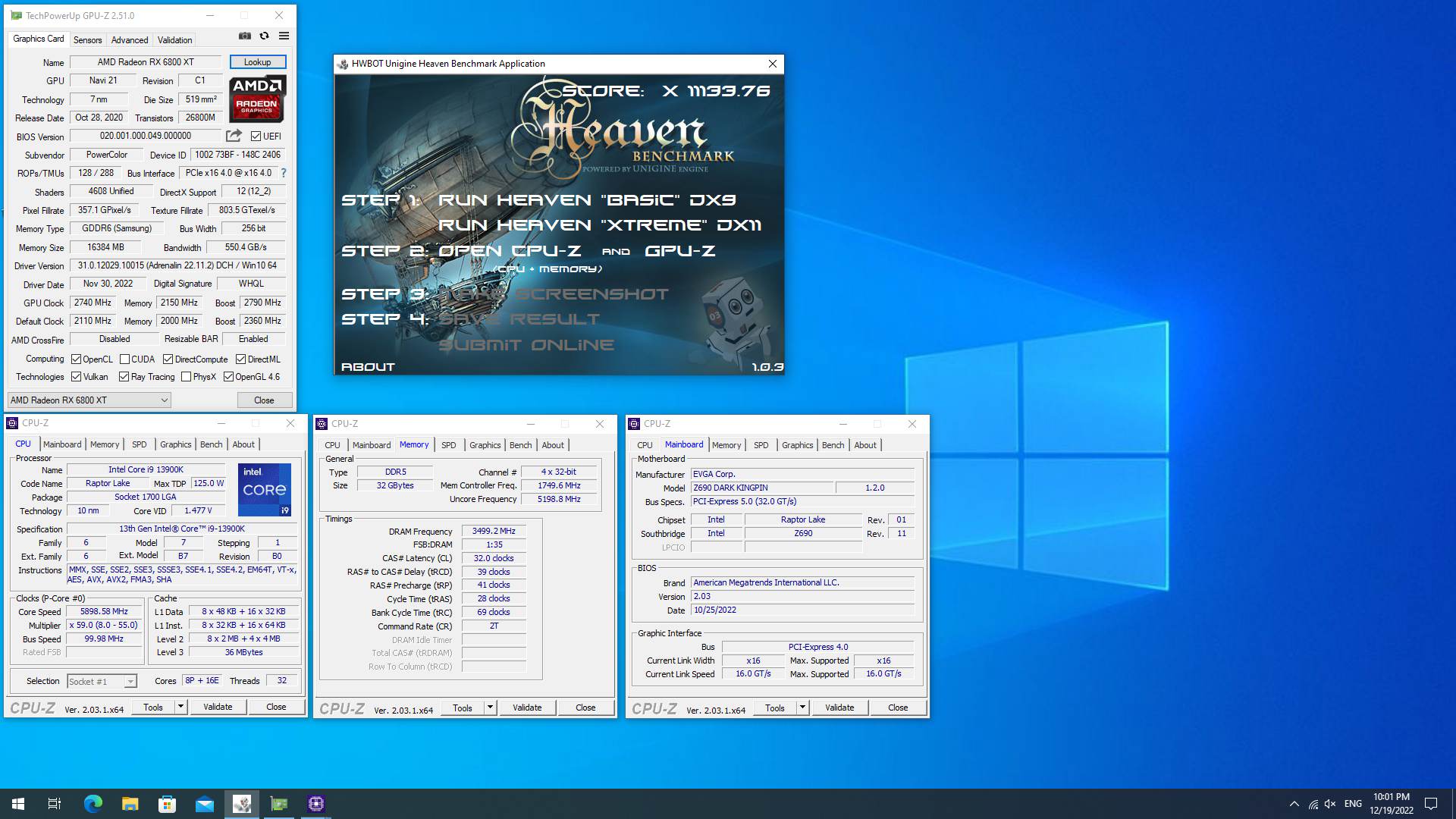Click the network icon in the system tray

tap(1313, 804)
